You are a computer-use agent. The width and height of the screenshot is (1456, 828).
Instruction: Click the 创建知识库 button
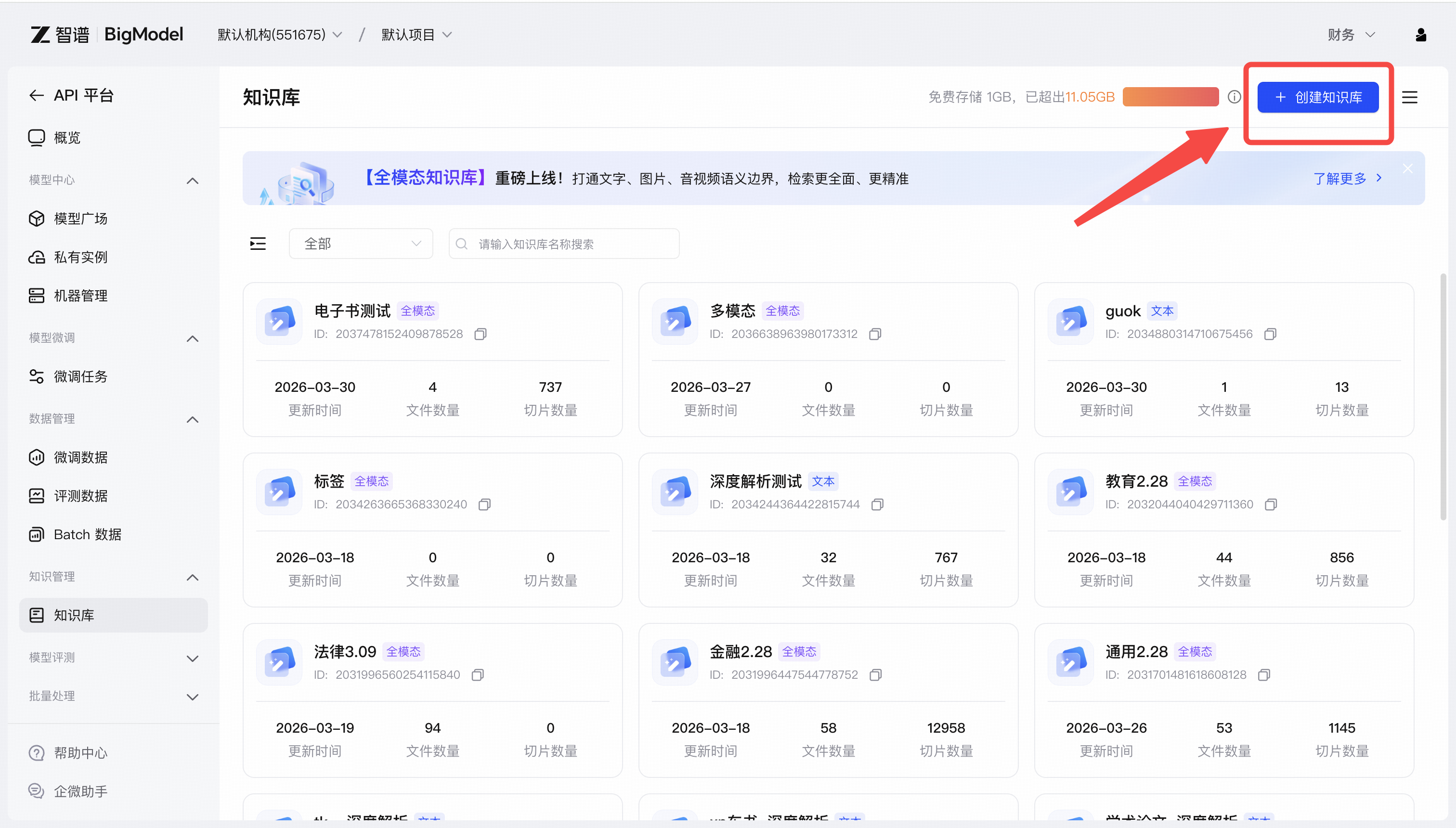point(1317,97)
